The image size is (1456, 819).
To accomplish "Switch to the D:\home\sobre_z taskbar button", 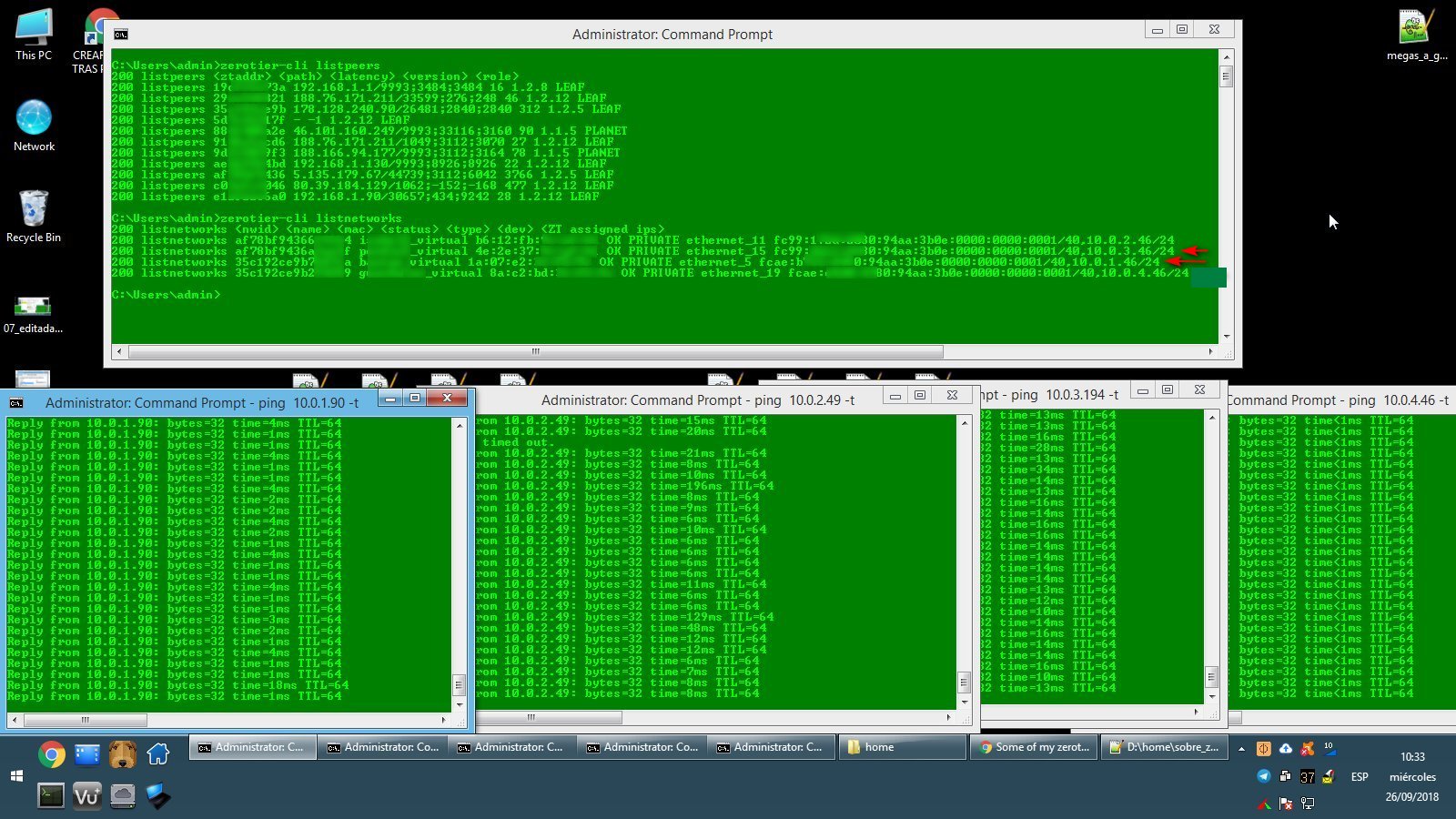I will tap(1163, 747).
